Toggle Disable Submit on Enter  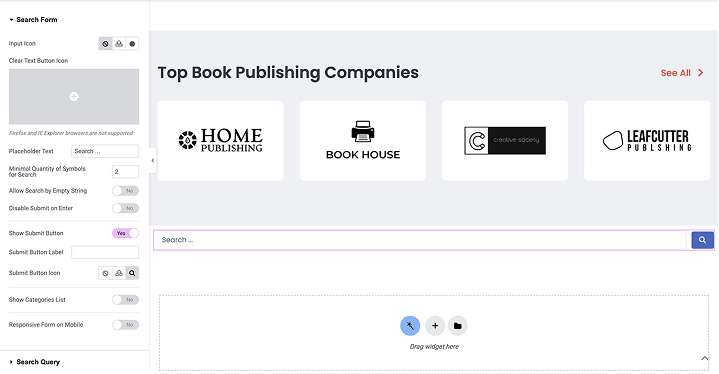(125, 208)
